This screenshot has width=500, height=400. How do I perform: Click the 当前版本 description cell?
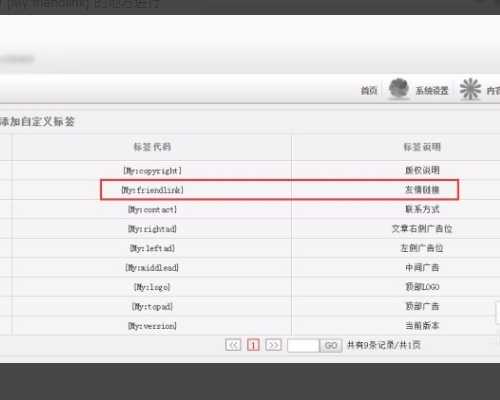click(x=422, y=325)
